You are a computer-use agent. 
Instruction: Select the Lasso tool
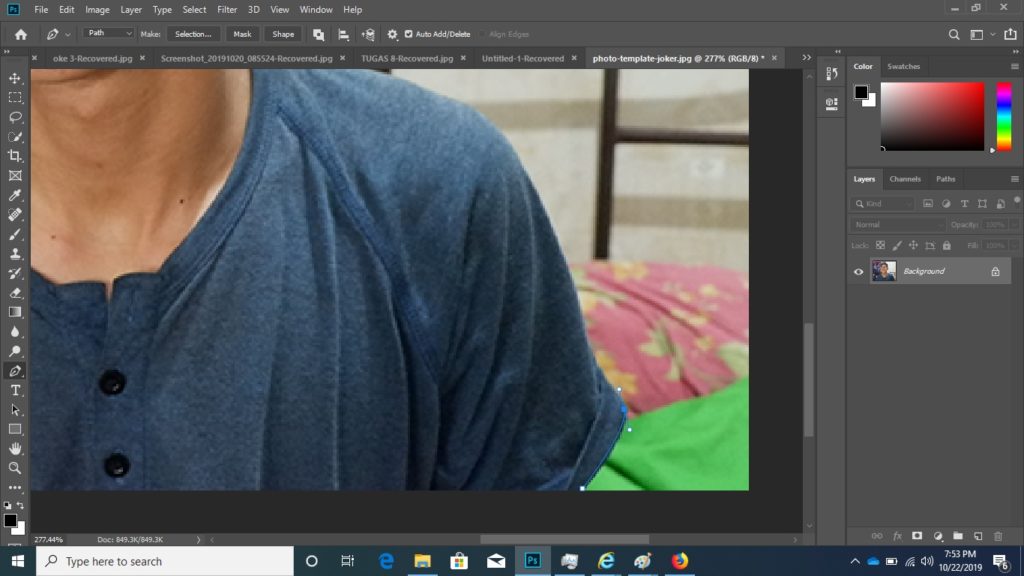[x=15, y=118]
